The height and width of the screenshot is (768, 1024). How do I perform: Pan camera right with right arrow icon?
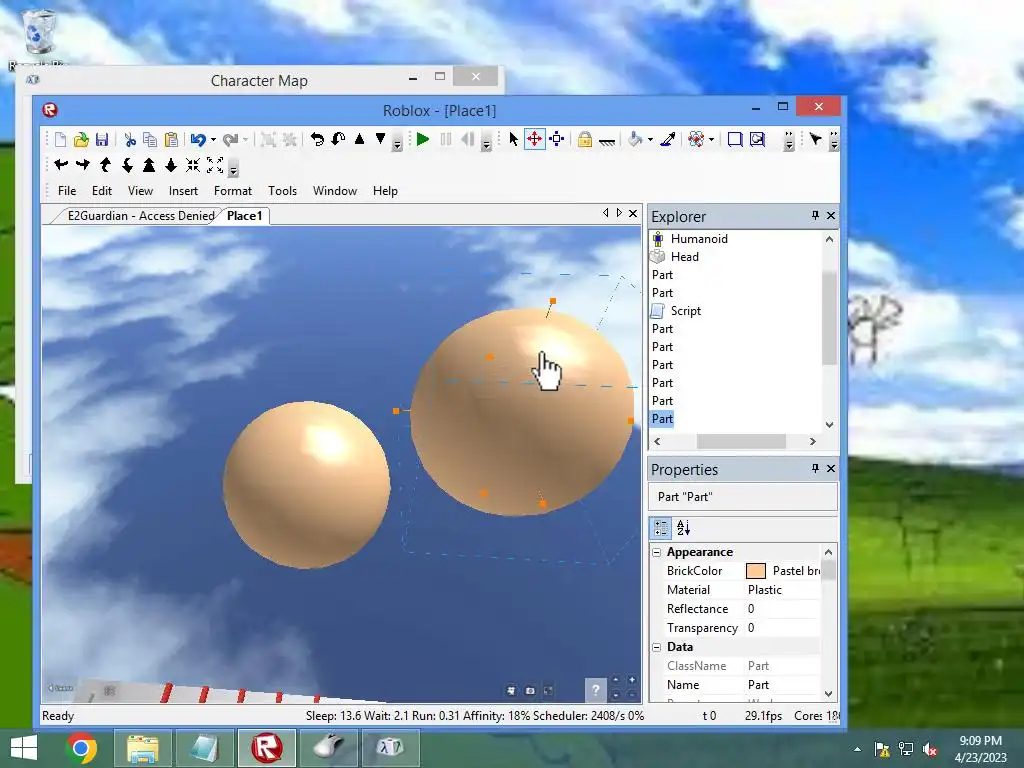tap(83, 165)
